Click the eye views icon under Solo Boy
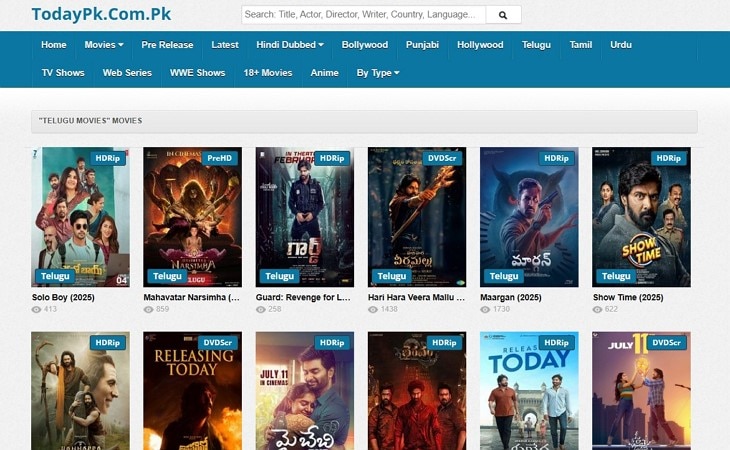The width and height of the screenshot is (730, 450). point(36,309)
